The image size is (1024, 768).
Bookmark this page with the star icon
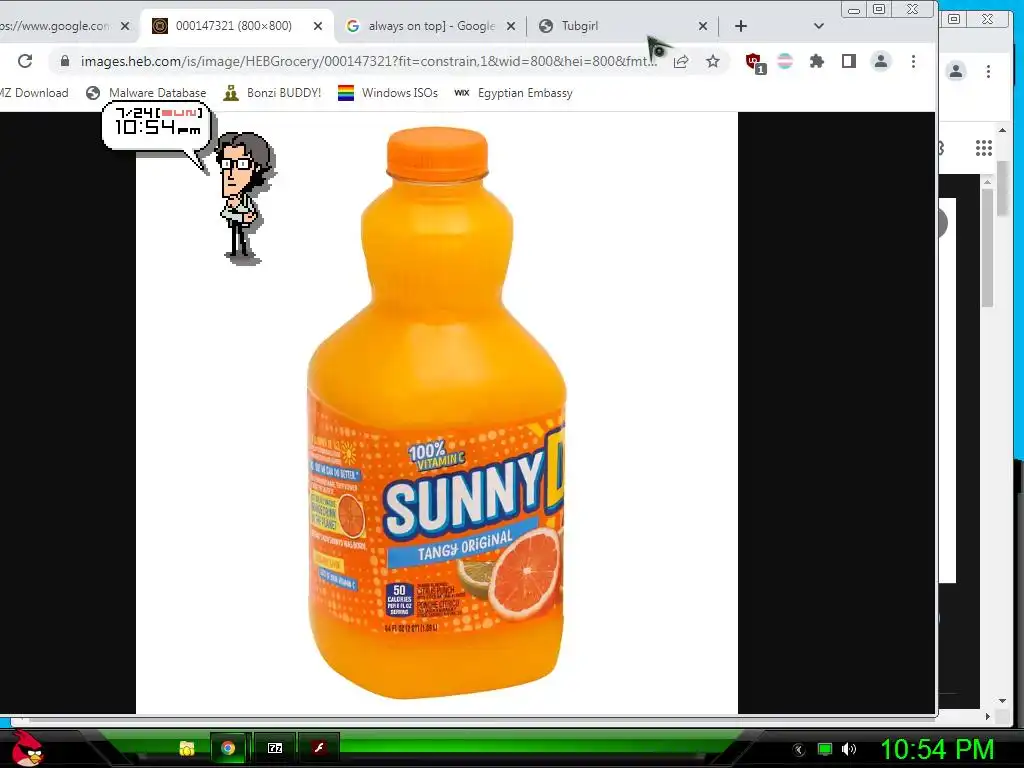pyautogui.click(x=712, y=61)
